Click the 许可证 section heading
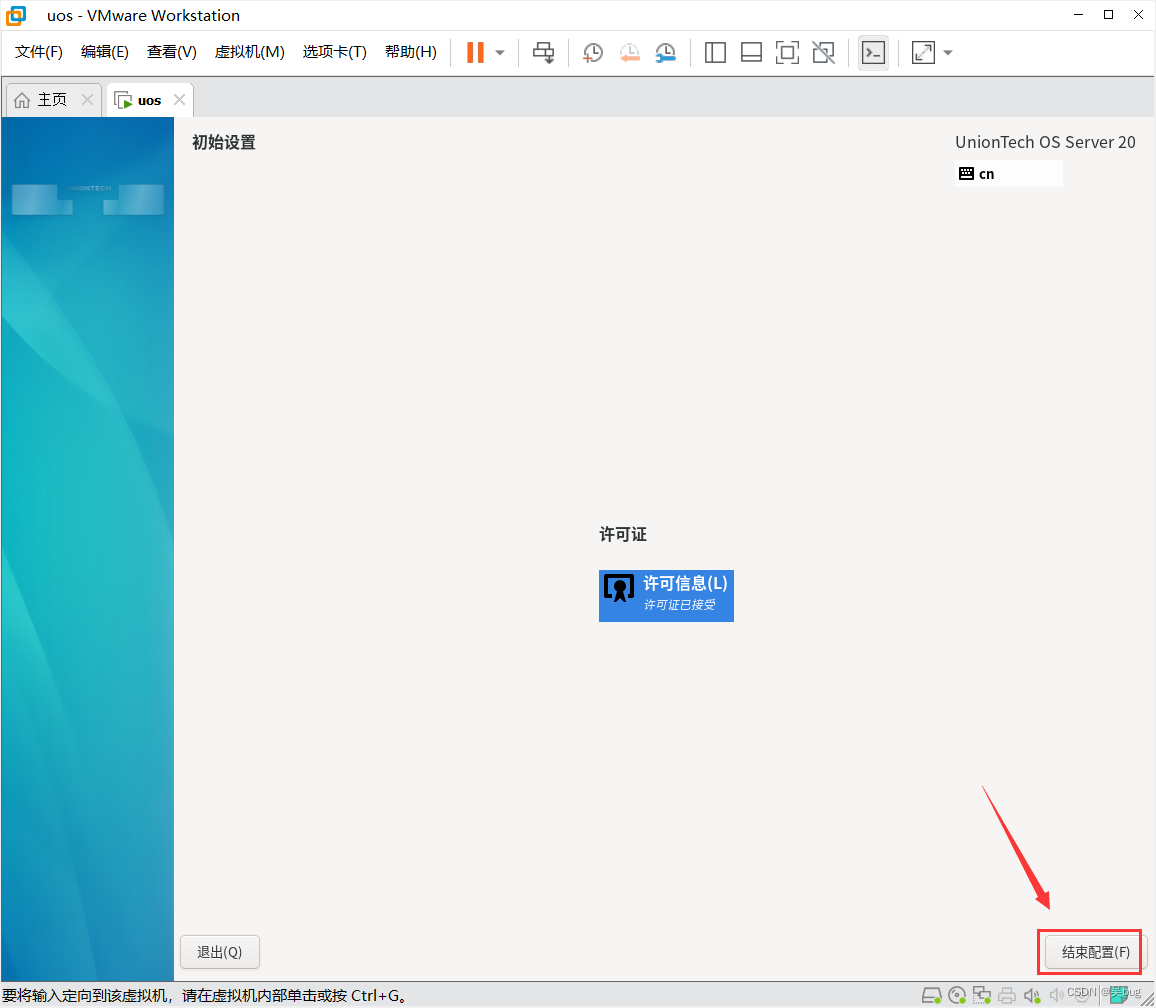This screenshot has width=1156, height=1008. click(x=623, y=534)
